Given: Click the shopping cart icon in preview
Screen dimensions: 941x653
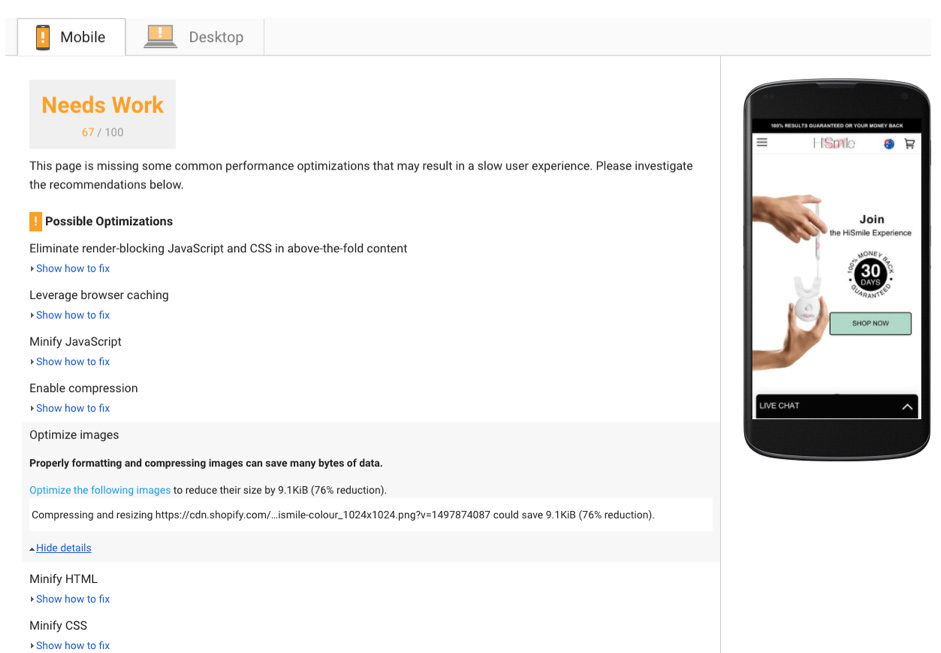Looking at the screenshot, I should click(x=910, y=143).
